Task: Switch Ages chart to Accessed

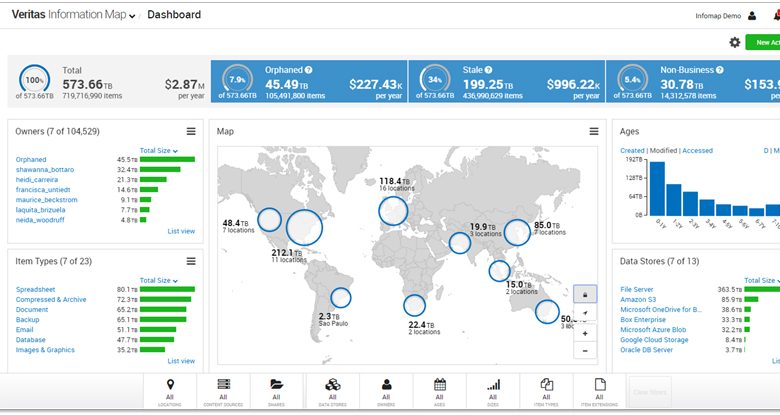Action: pos(697,150)
